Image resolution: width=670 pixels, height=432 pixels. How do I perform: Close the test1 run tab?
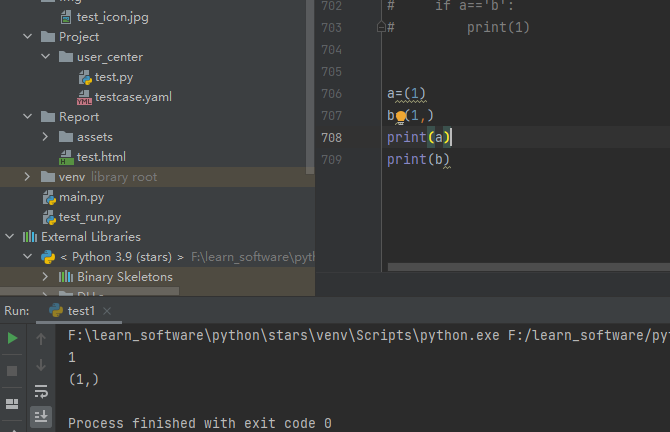(x=107, y=311)
